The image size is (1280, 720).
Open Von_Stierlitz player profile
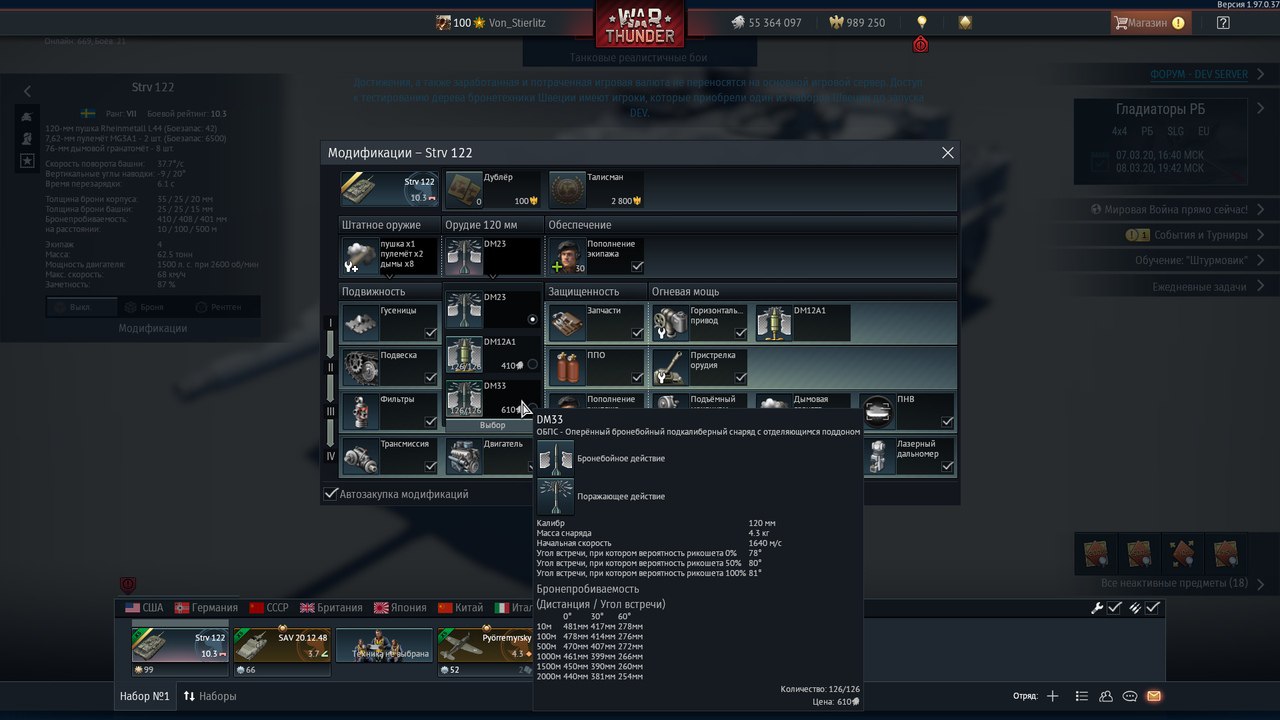pos(490,22)
